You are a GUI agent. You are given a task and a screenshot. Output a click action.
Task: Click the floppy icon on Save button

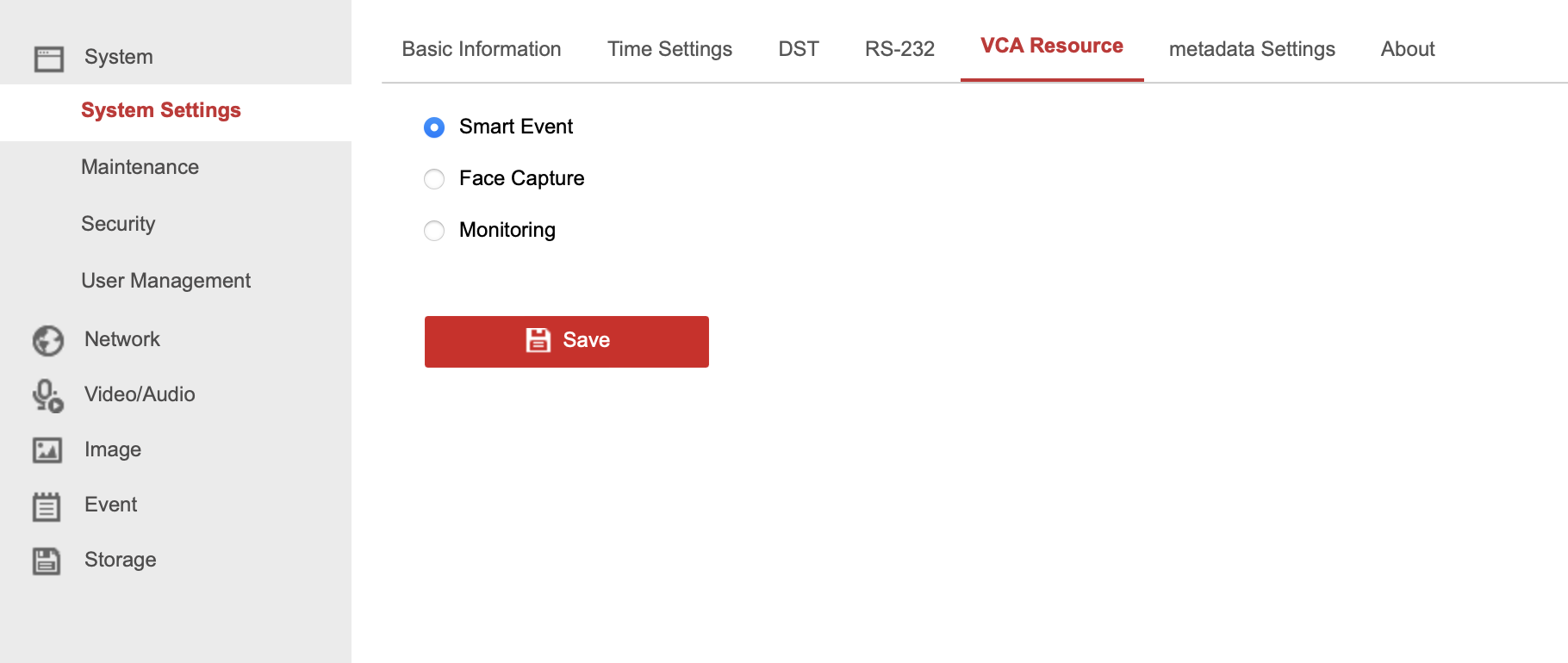[x=538, y=340]
